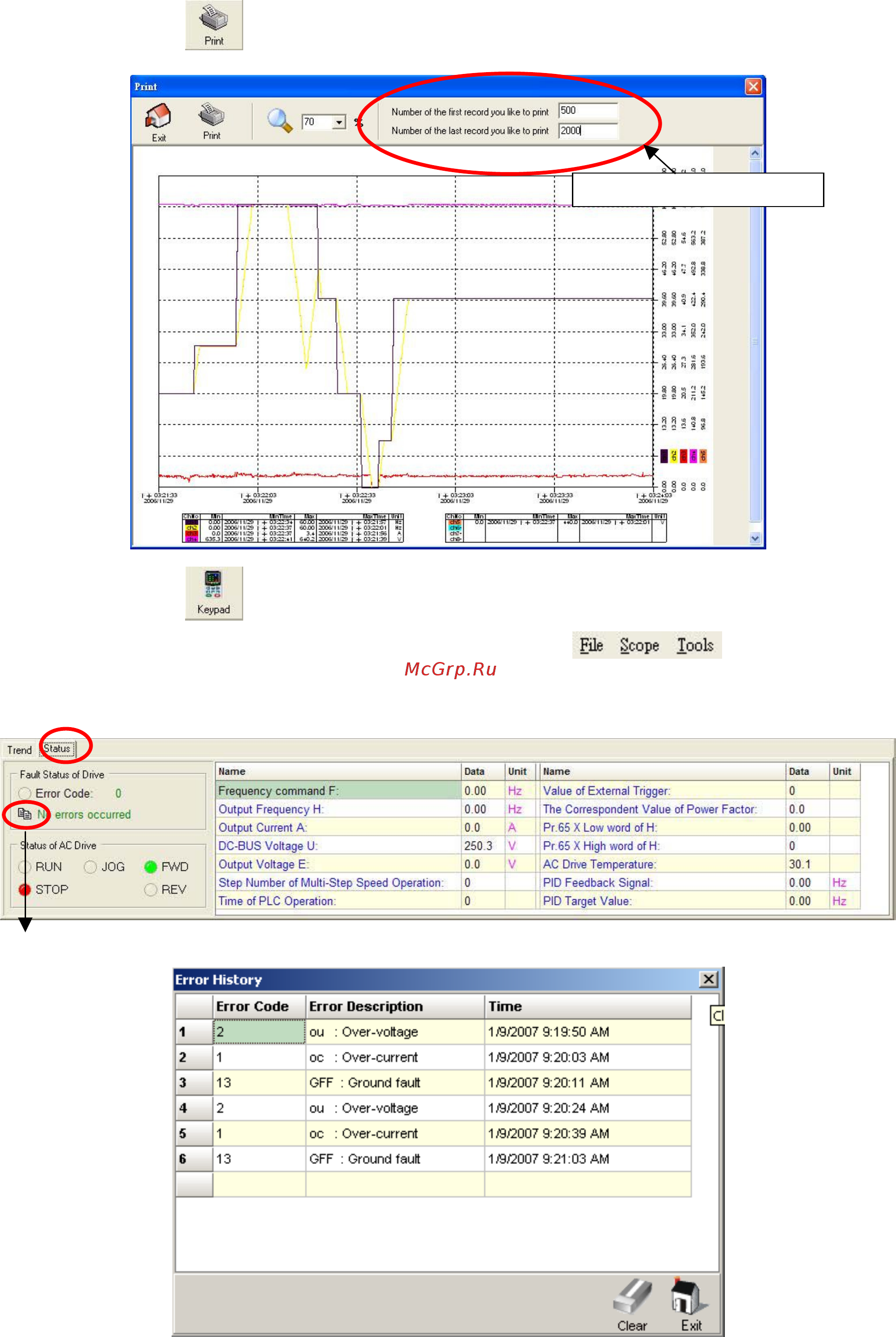
Task: Select 'The Correspondent Value of Power Factor' row
Action: coord(700,809)
